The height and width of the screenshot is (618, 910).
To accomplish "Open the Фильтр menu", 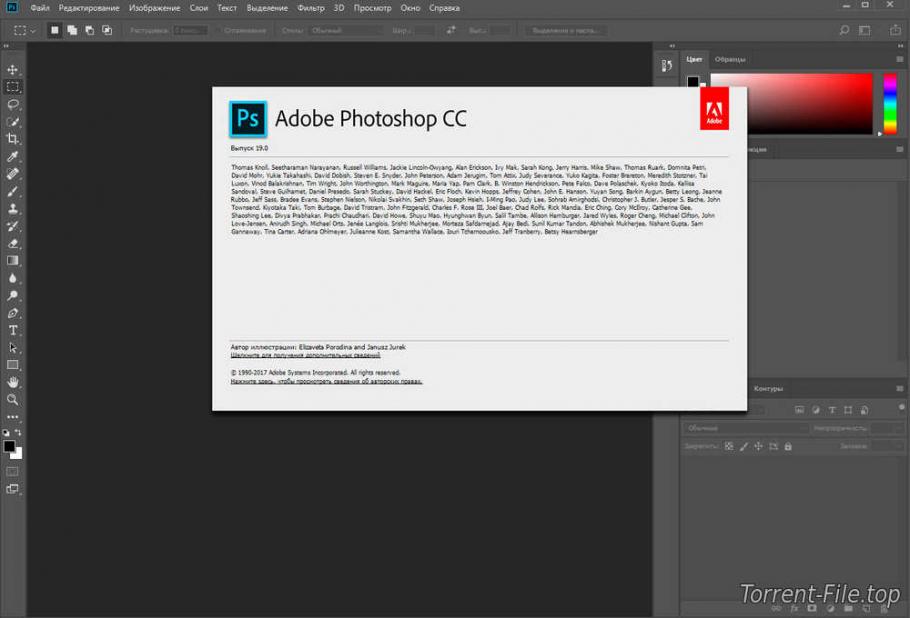I will coord(310,8).
